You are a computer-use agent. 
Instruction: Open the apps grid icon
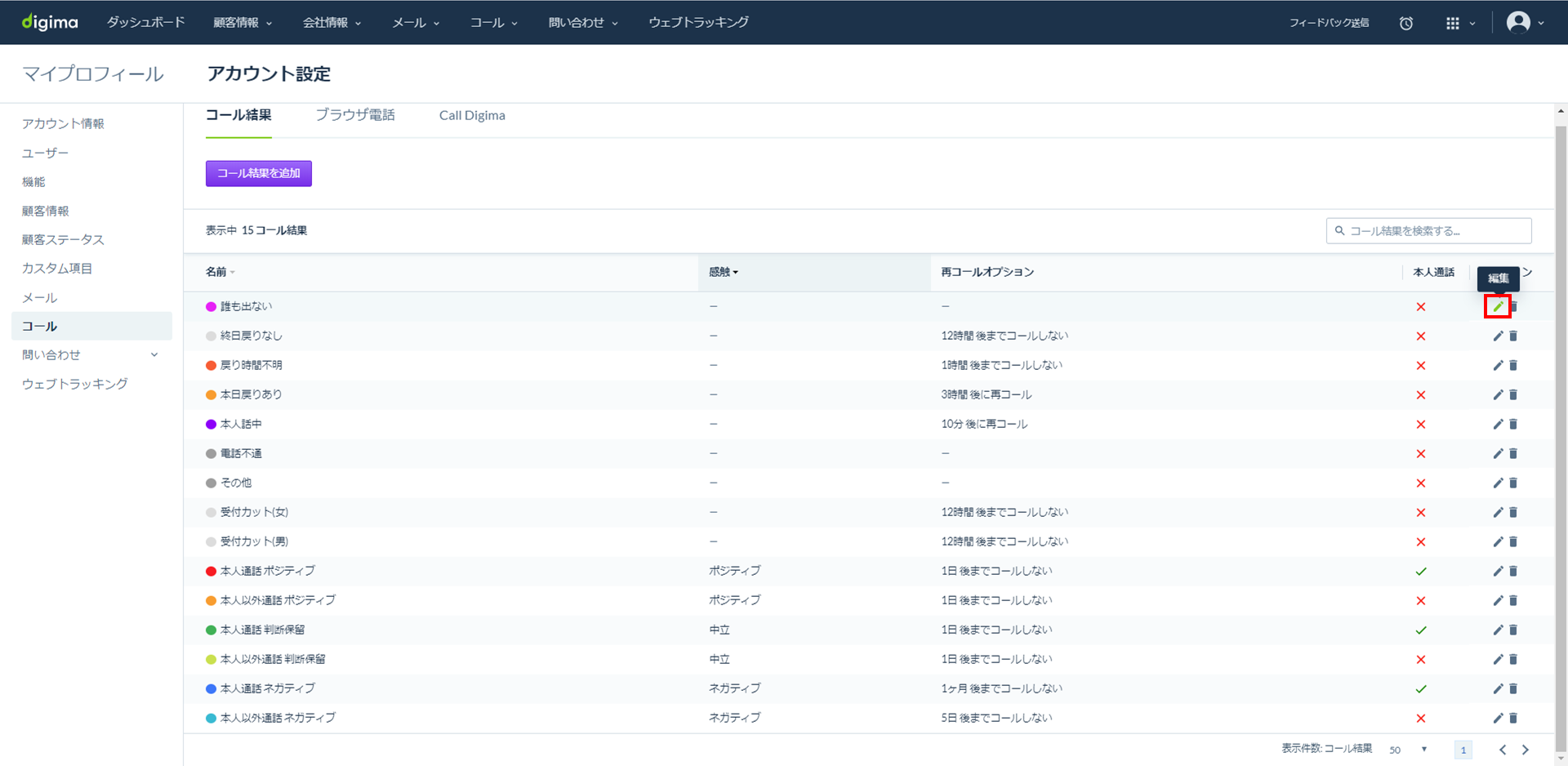pyautogui.click(x=1452, y=23)
